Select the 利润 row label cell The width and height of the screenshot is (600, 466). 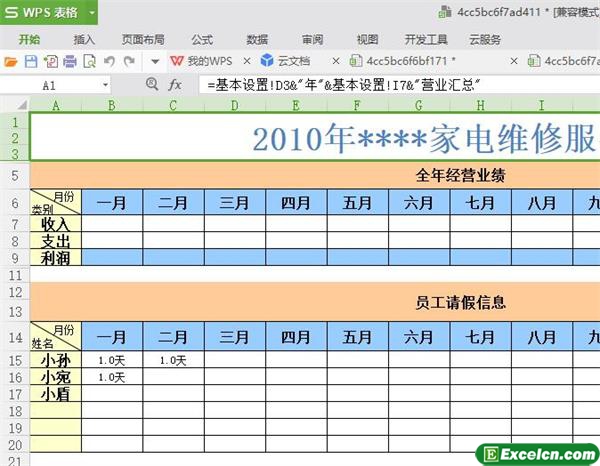pos(55,257)
